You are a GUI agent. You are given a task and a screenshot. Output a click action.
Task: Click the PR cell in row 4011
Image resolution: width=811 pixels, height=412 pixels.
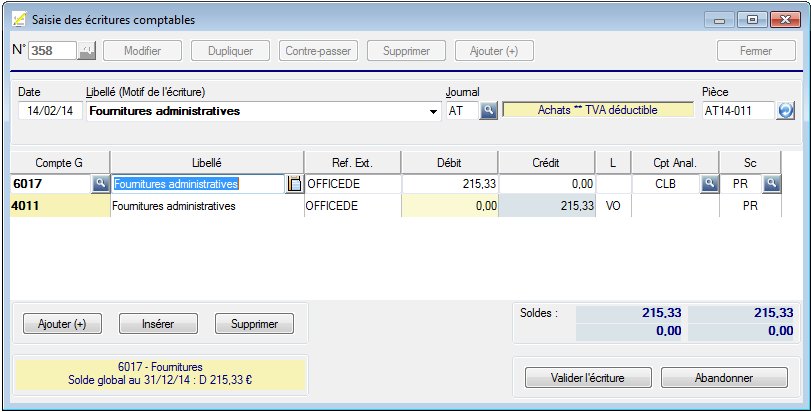tap(750, 206)
